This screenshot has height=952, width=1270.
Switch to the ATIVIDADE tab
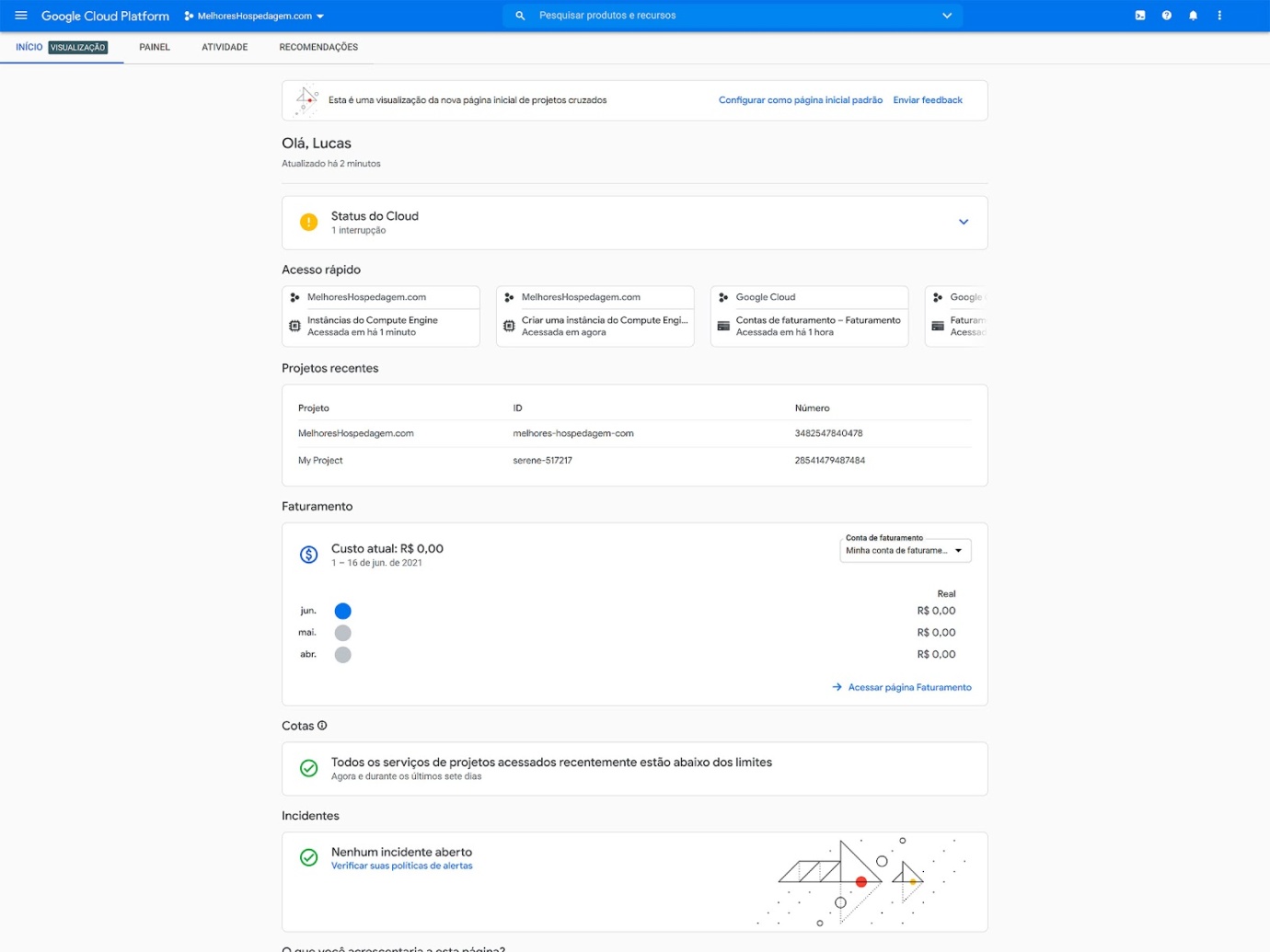point(224,47)
